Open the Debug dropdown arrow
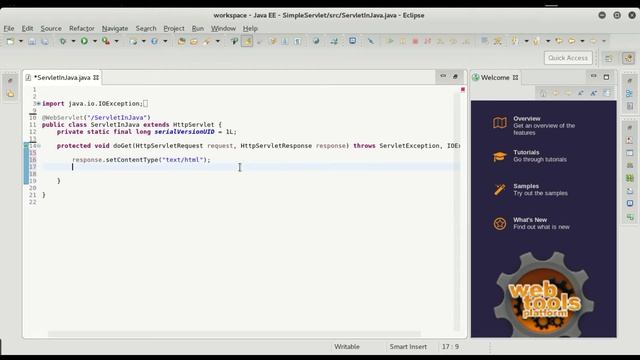Viewport: 640px width, 360px height. tap(73, 41)
